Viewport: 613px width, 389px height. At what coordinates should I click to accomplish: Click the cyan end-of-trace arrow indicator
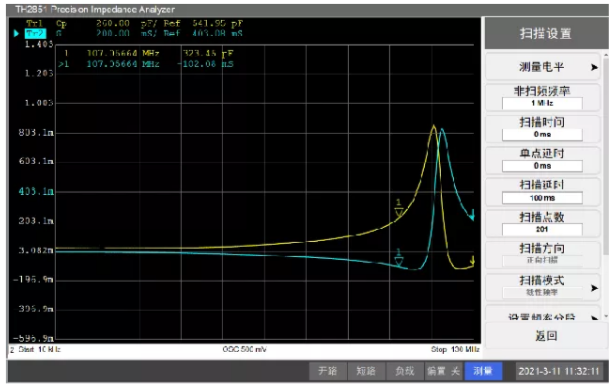[472, 215]
